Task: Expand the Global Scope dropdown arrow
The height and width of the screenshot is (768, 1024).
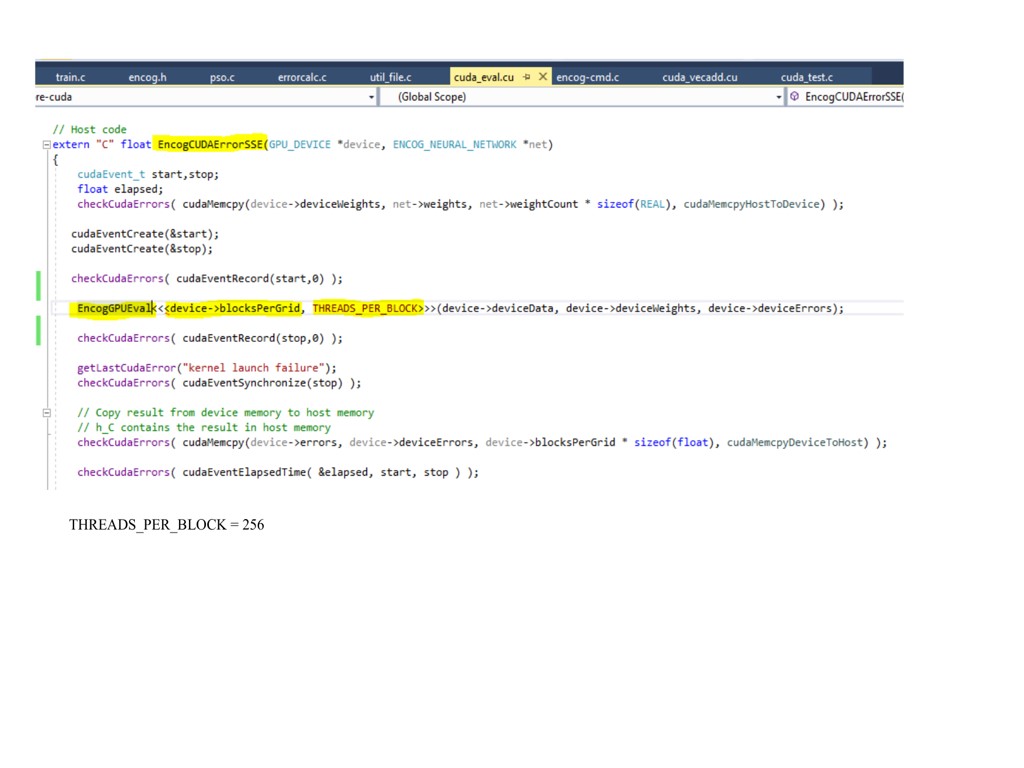Action: [x=779, y=97]
